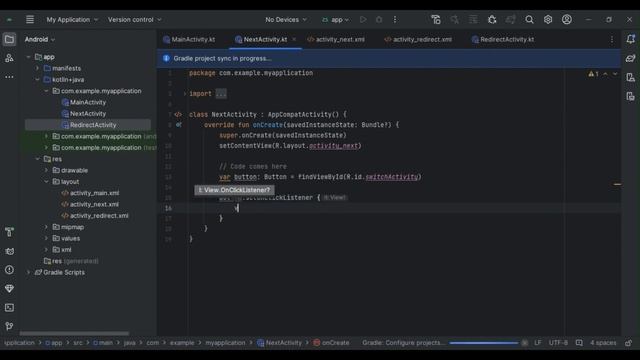
Task: Expand the drawable folder
Action: 46,170
